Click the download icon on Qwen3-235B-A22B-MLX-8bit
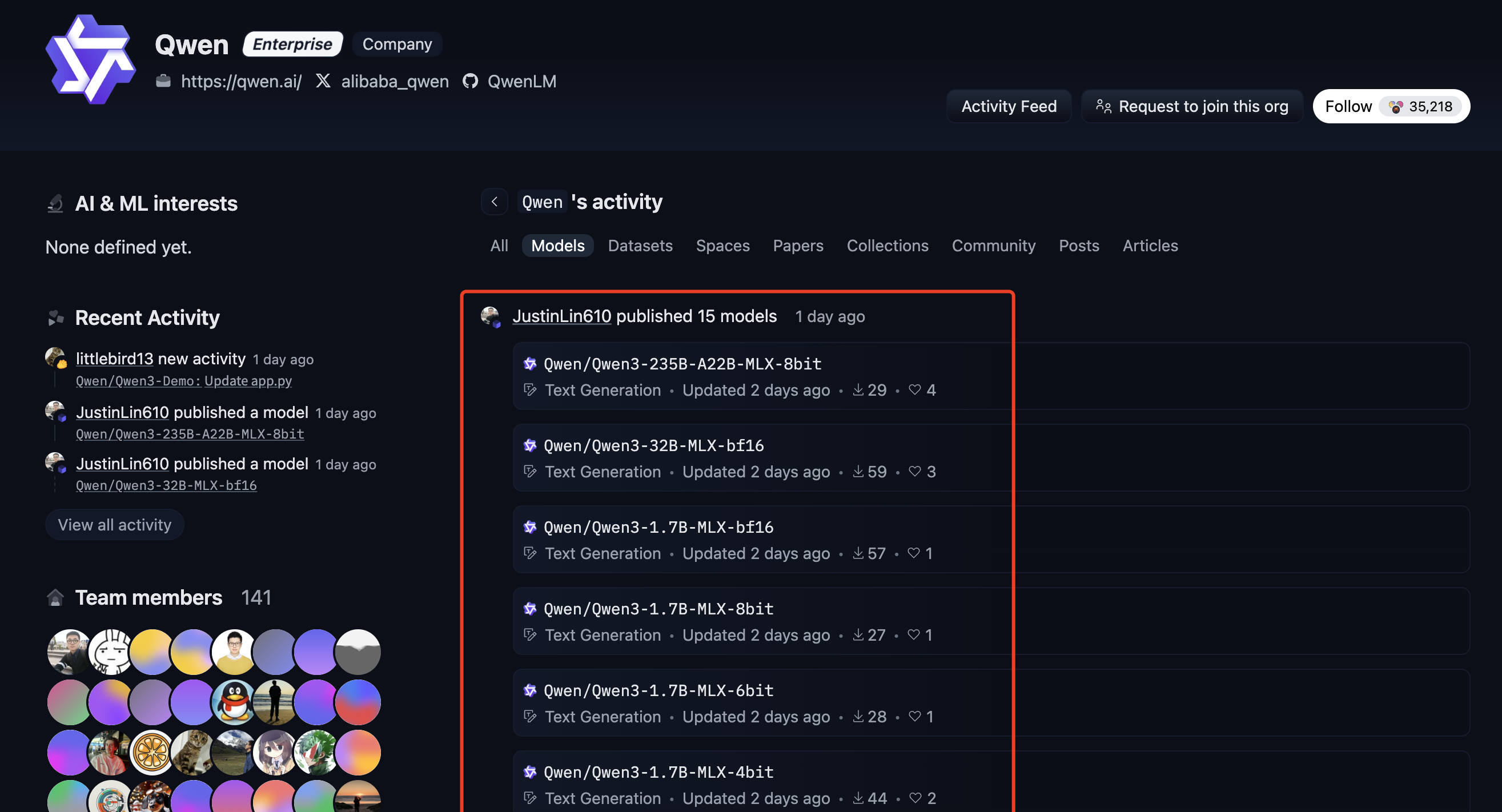This screenshot has height=812, width=1502. [x=858, y=389]
